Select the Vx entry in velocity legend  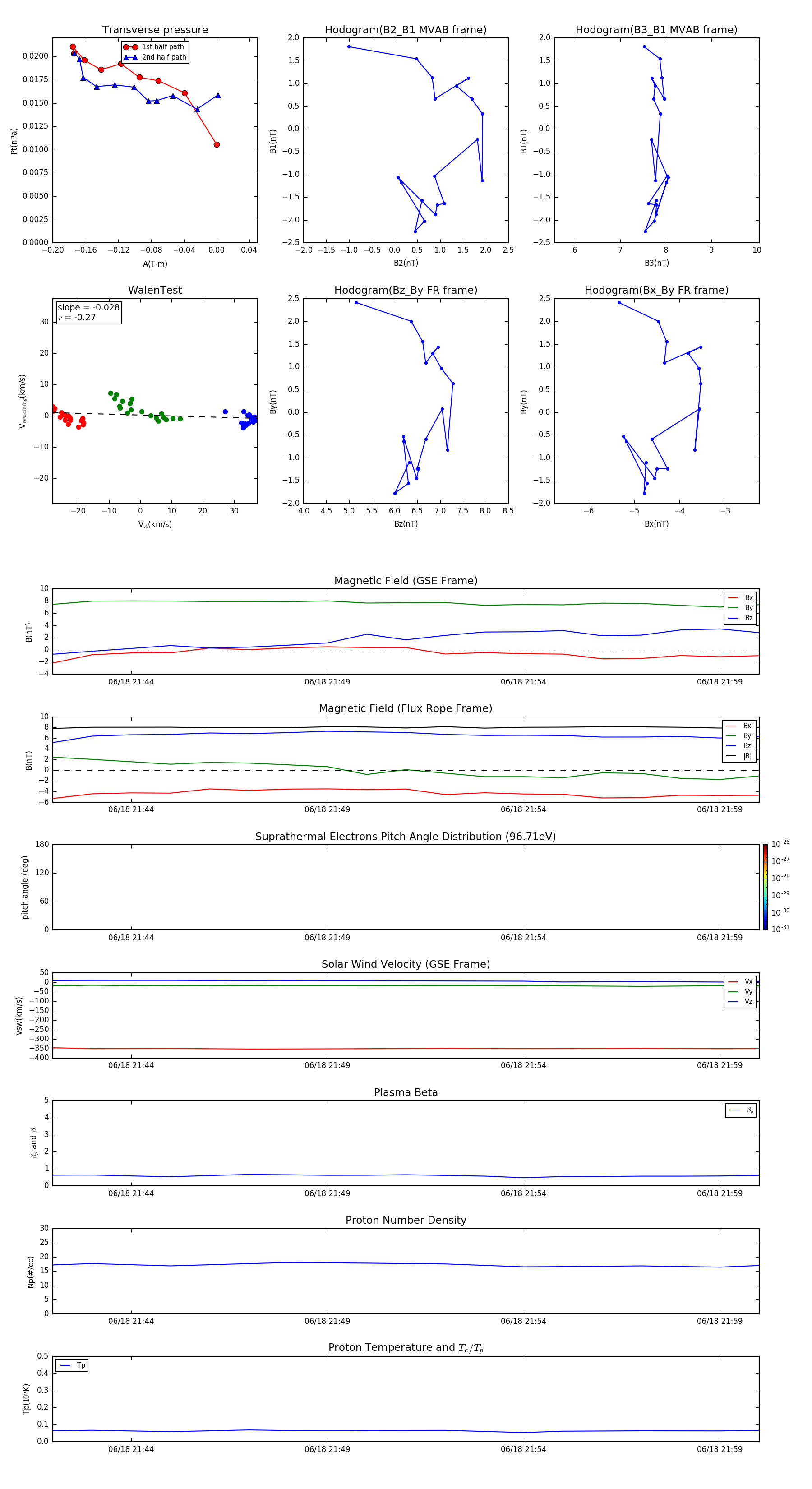[x=740, y=981]
